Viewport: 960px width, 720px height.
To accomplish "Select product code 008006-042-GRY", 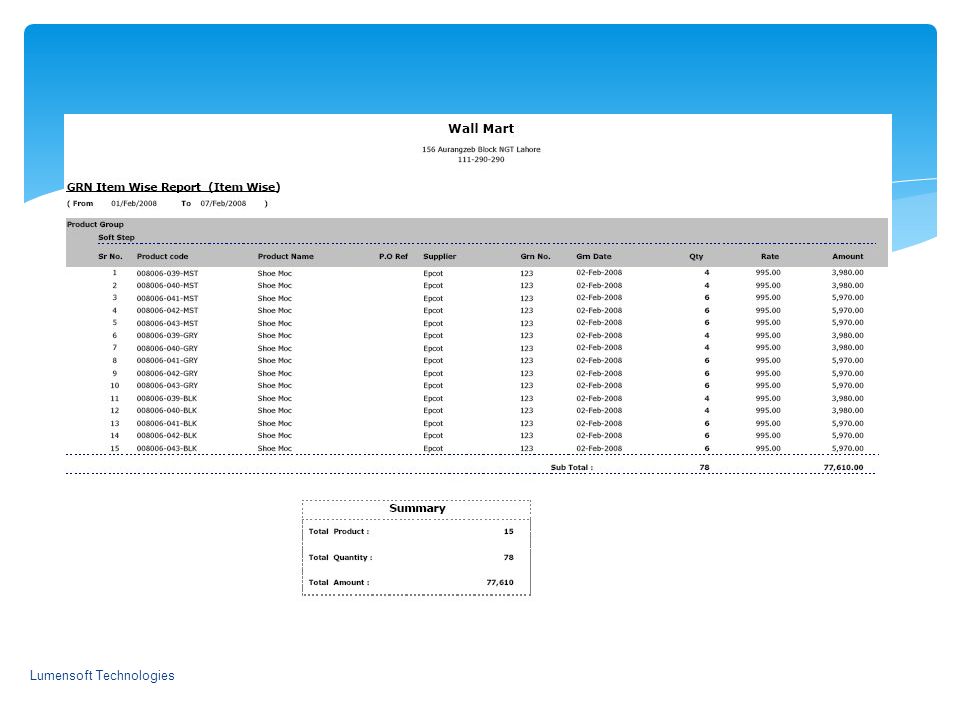I will click(x=167, y=373).
